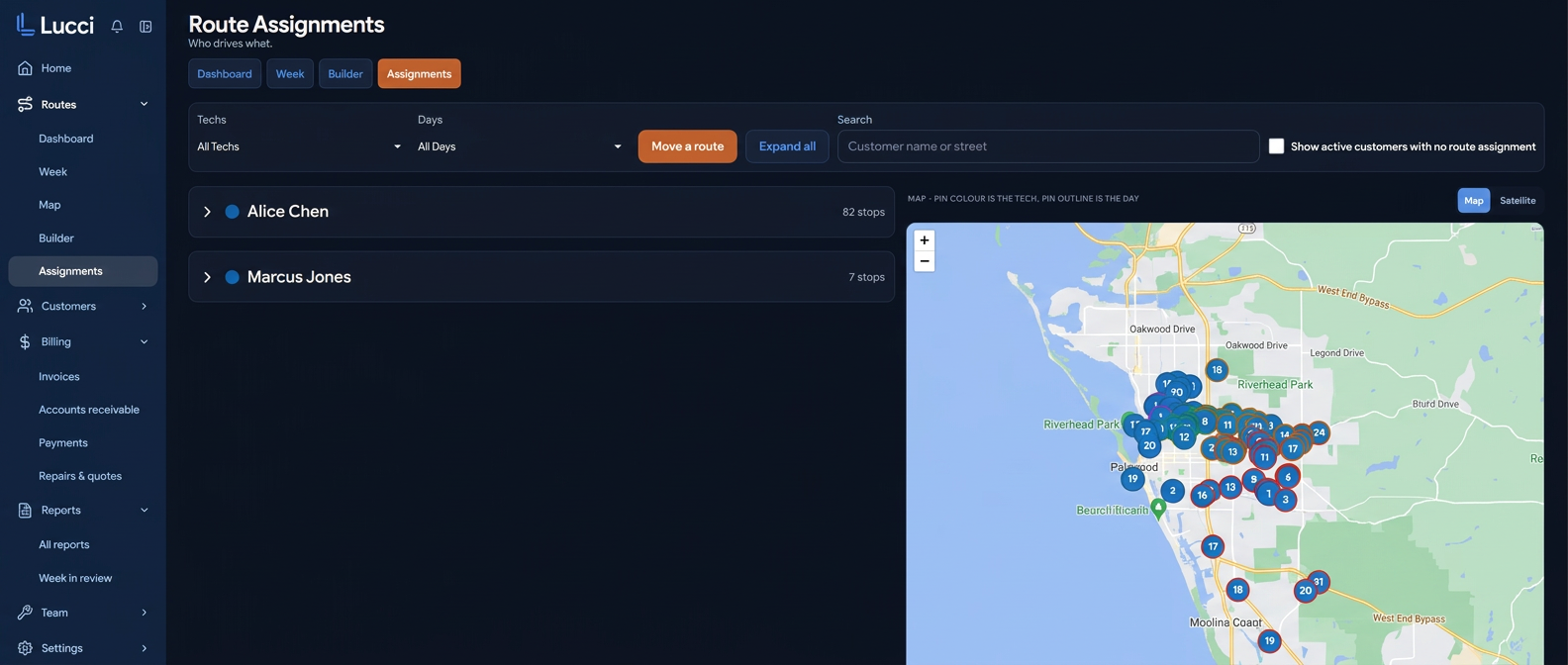This screenshot has width=1568, height=665.
Task: Expand the Customers sidebar section
Action: pos(145,306)
